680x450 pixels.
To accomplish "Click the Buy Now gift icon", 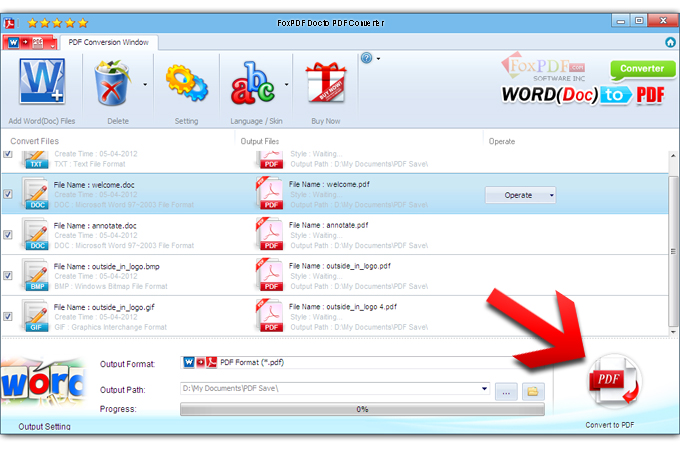I will coord(326,82).
